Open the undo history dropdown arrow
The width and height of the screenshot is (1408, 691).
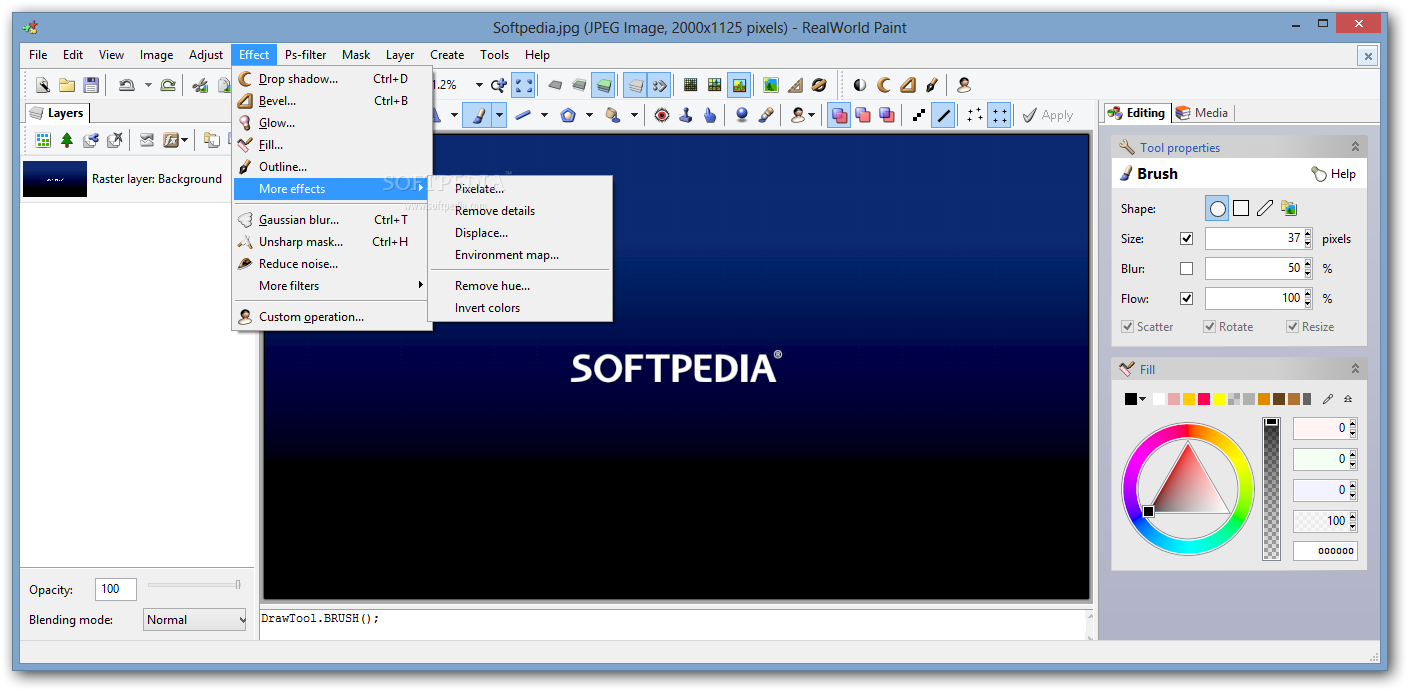(x=147, y=85)
